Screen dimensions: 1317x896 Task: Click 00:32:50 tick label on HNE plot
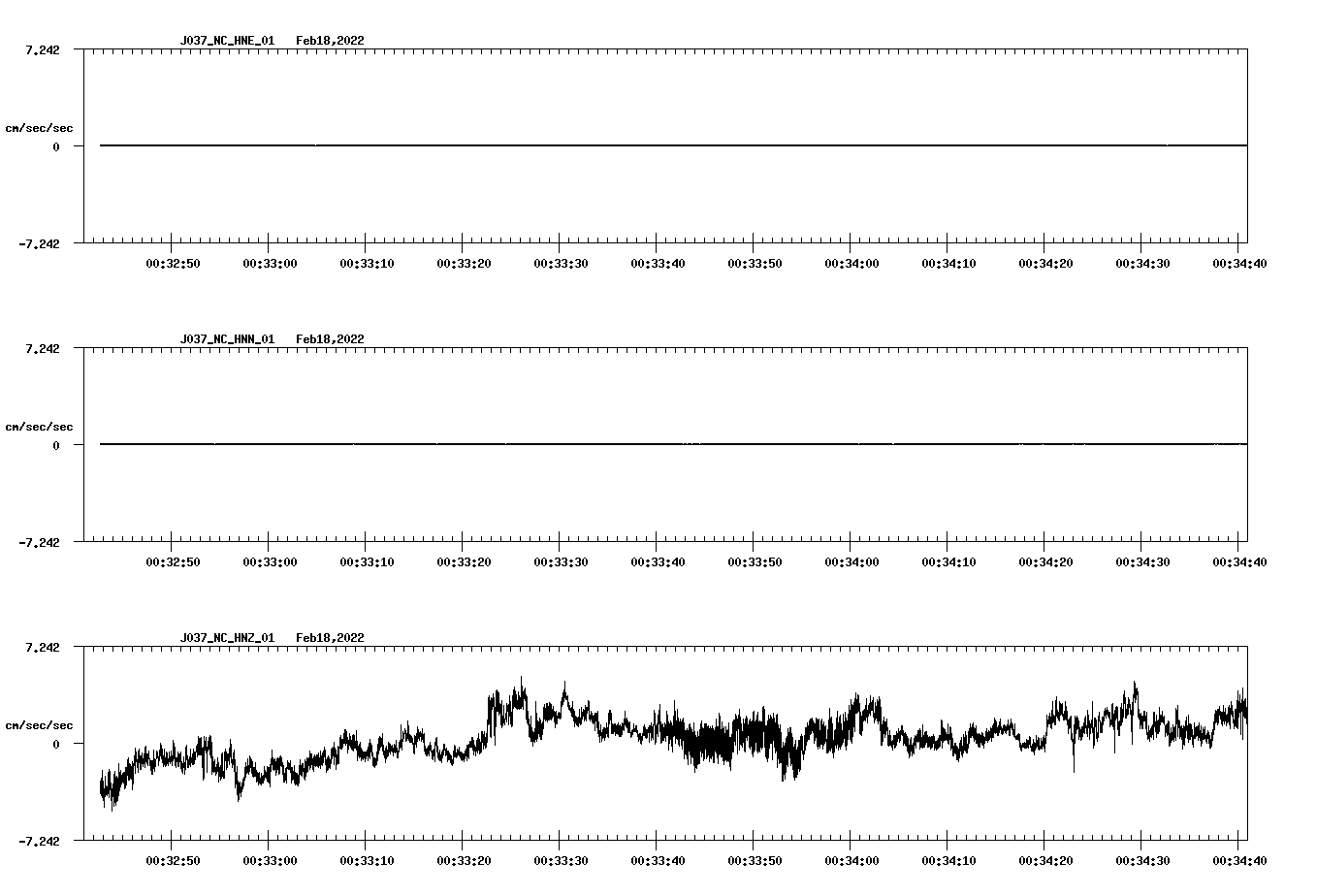click(173, 263)
